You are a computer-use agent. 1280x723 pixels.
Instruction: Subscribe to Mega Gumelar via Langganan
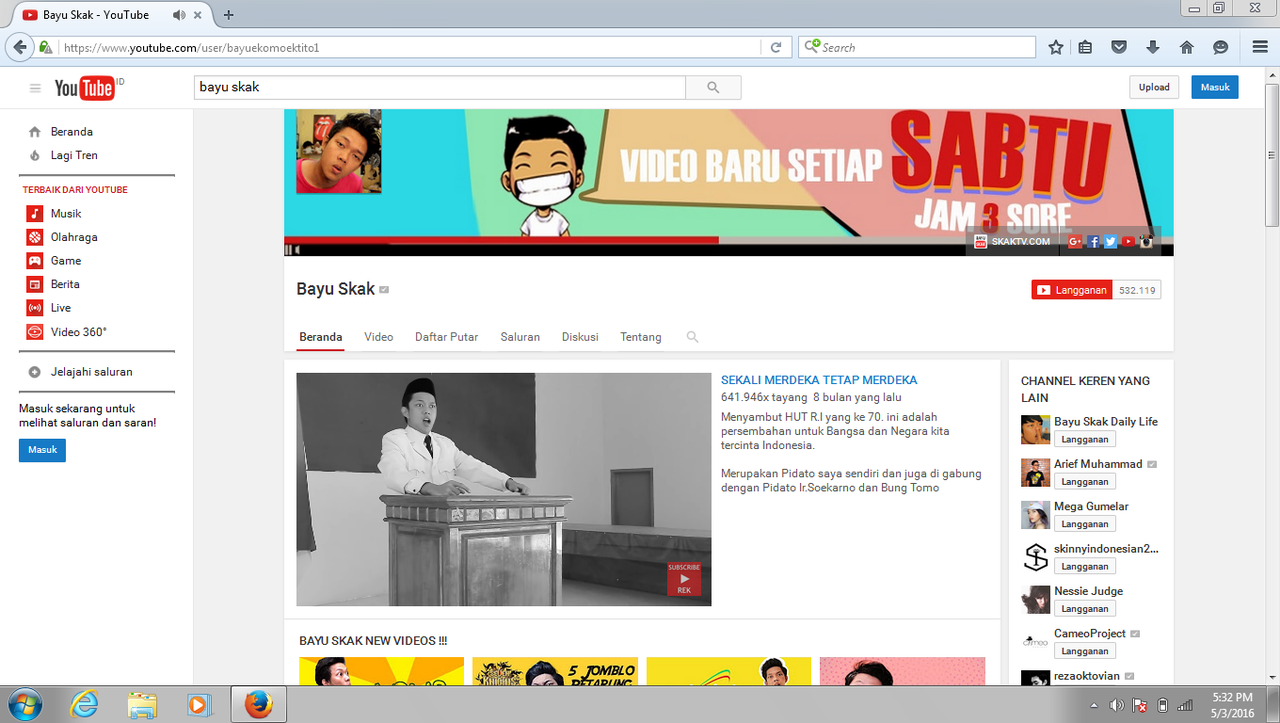[1084, 524]
